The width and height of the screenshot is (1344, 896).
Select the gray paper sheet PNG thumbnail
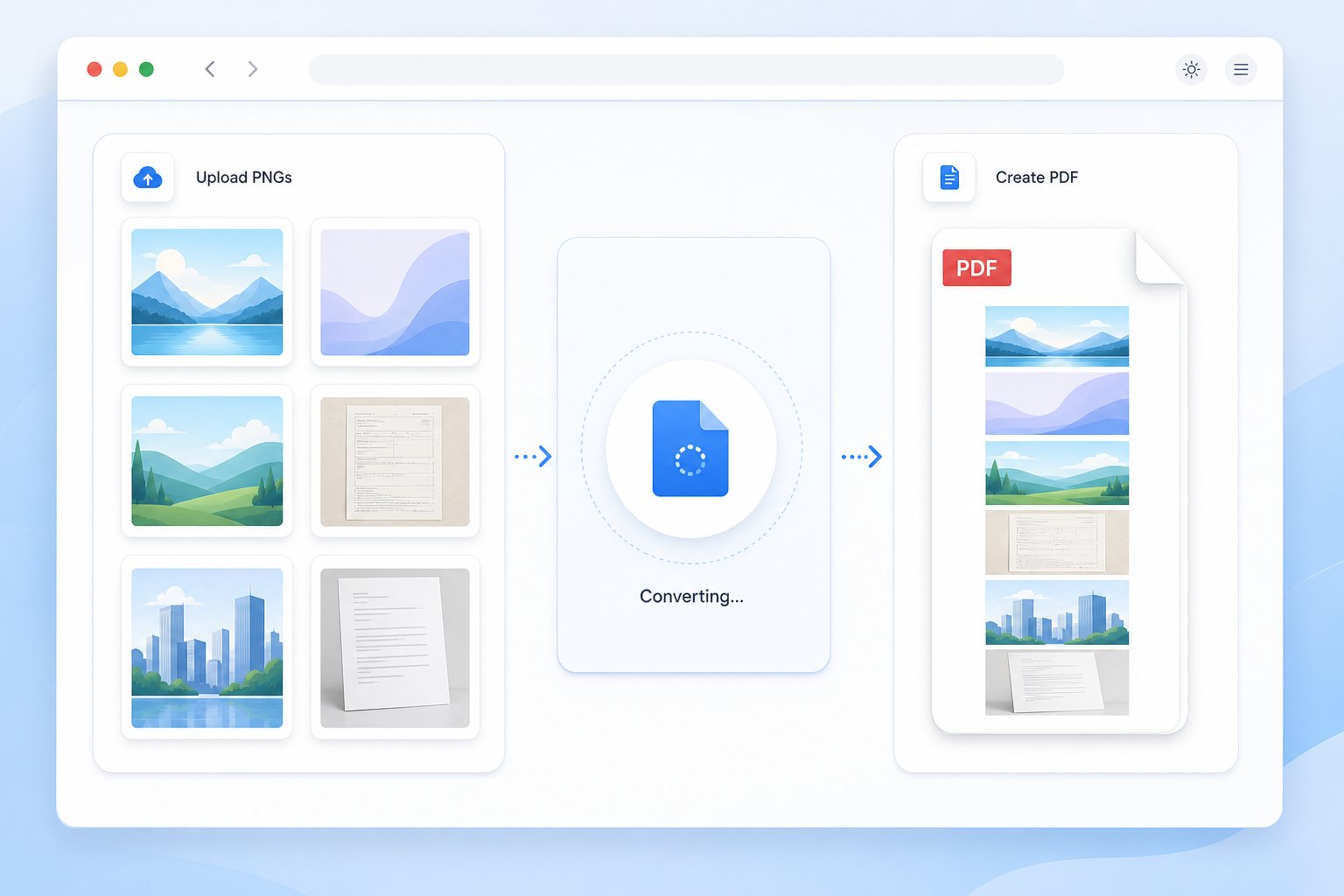click(x=395, y=648)
